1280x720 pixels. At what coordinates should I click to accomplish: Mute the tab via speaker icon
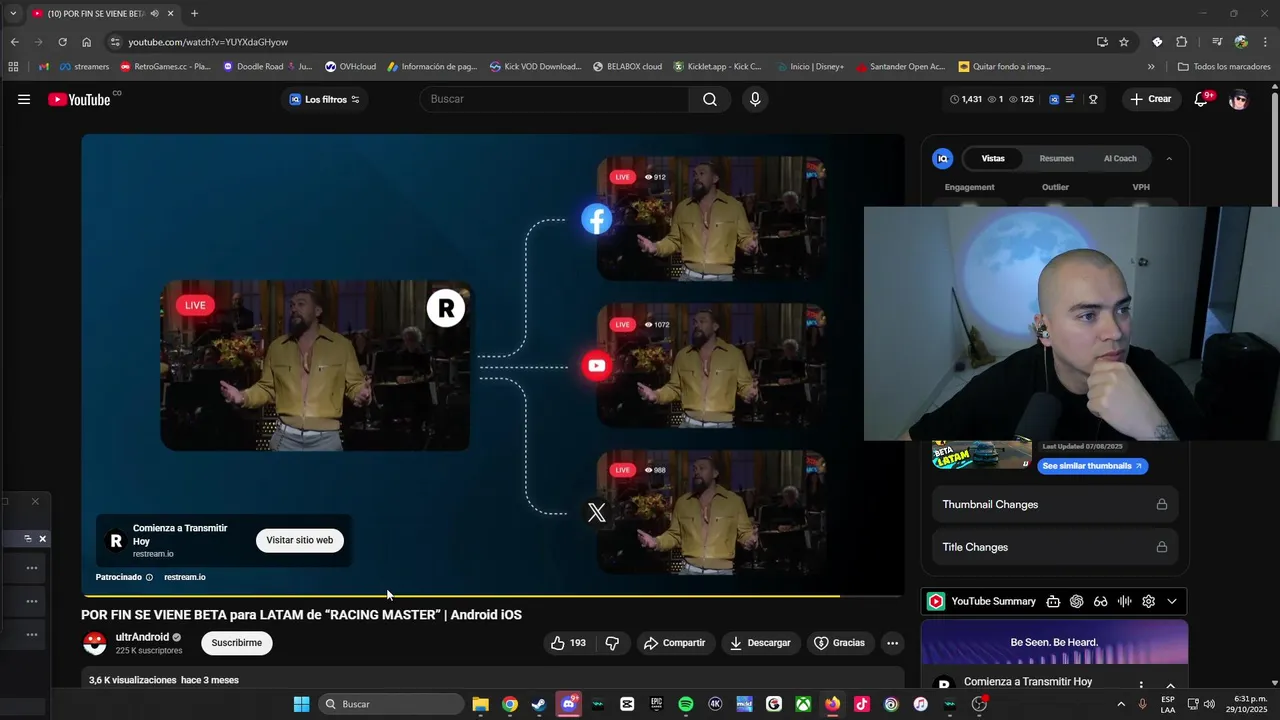tap(154, 14)
